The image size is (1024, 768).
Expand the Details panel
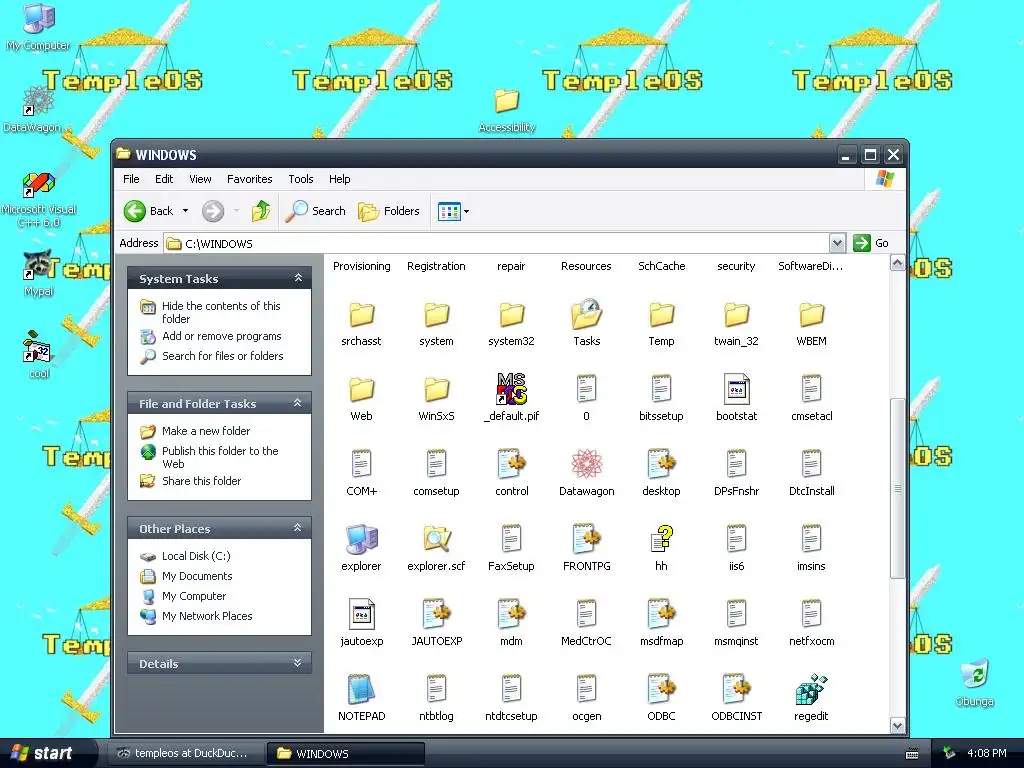point(298,663)
